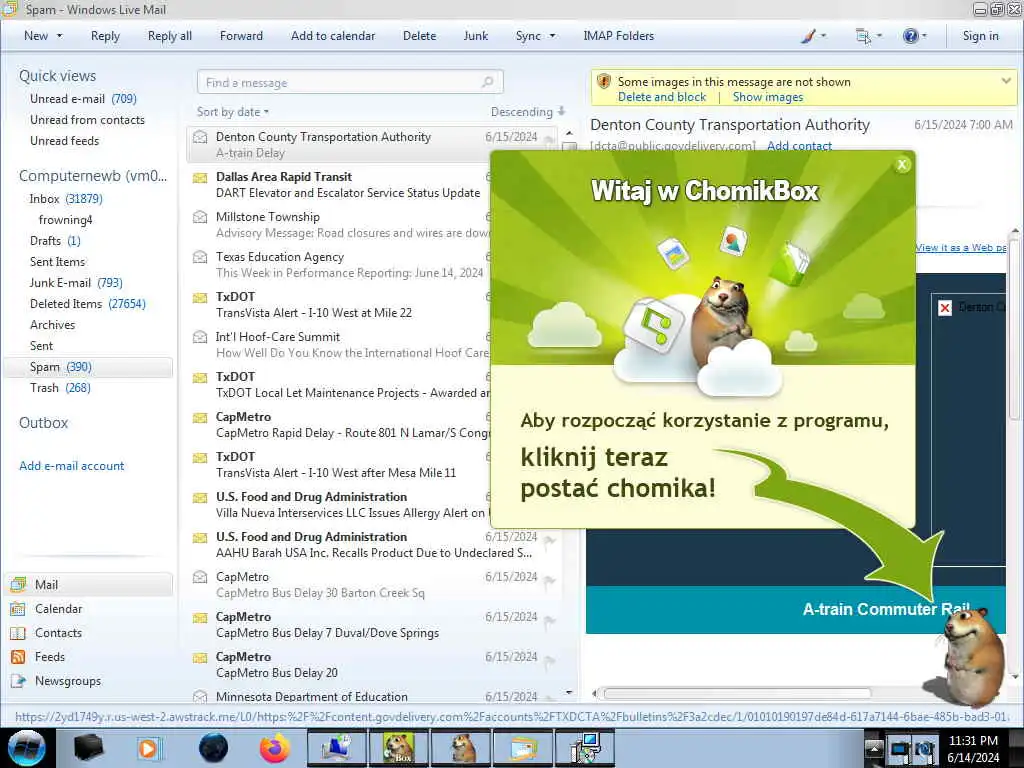Open the paintbrush colorizer icon in toolbar
The width and height of the screenshot is (1024, 768).
click(808, 36)
